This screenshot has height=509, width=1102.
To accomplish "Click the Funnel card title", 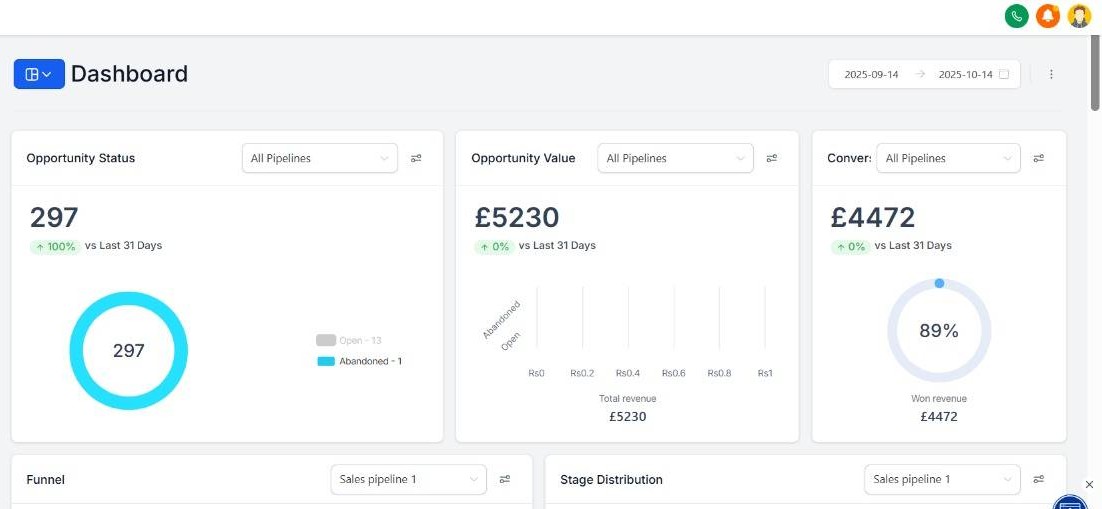I will tap(46, 479).
